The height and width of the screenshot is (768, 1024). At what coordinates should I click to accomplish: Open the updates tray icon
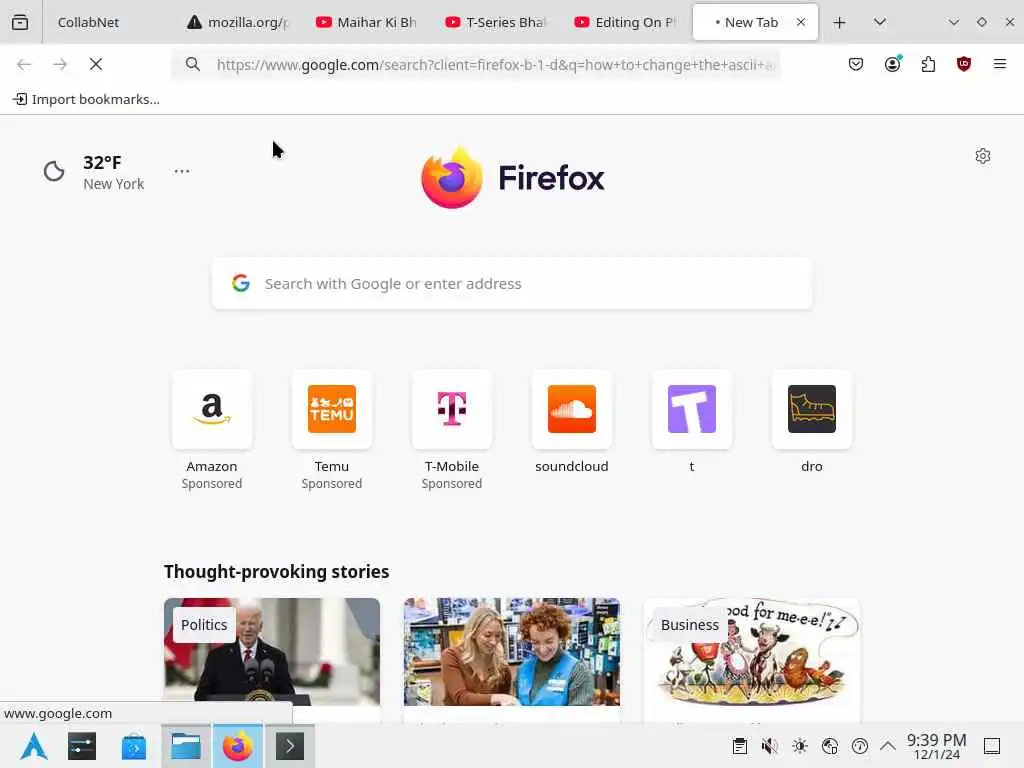[860, 746]
